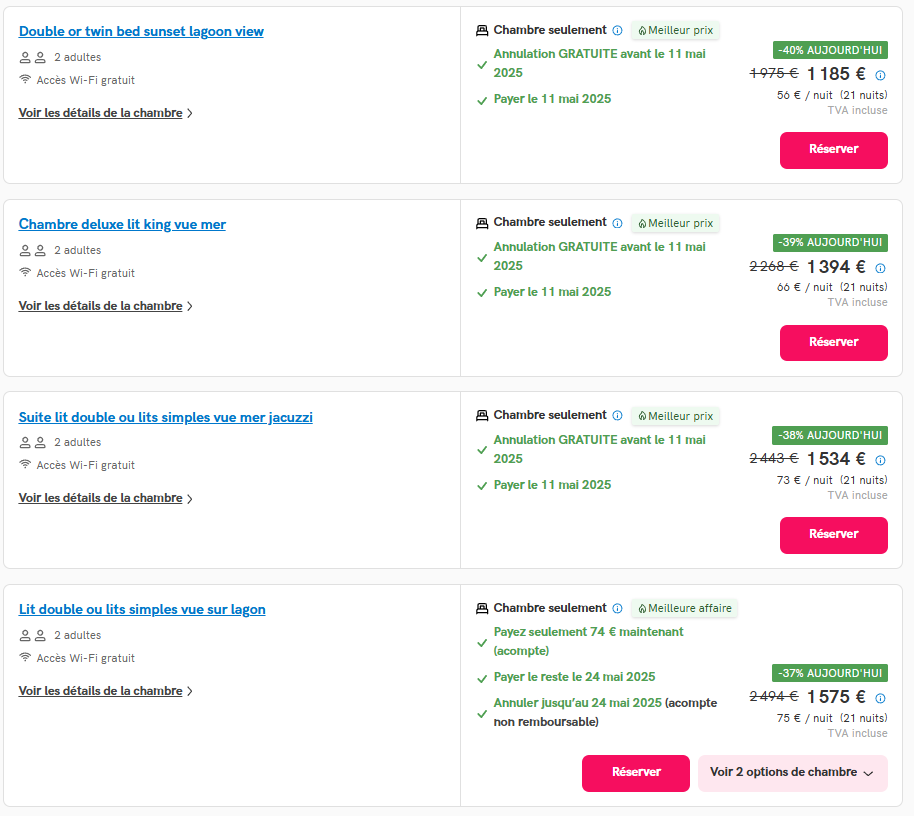
Task: Click Chambre seulement info icon for jacuzzi suite
Action: coord(617,415)
